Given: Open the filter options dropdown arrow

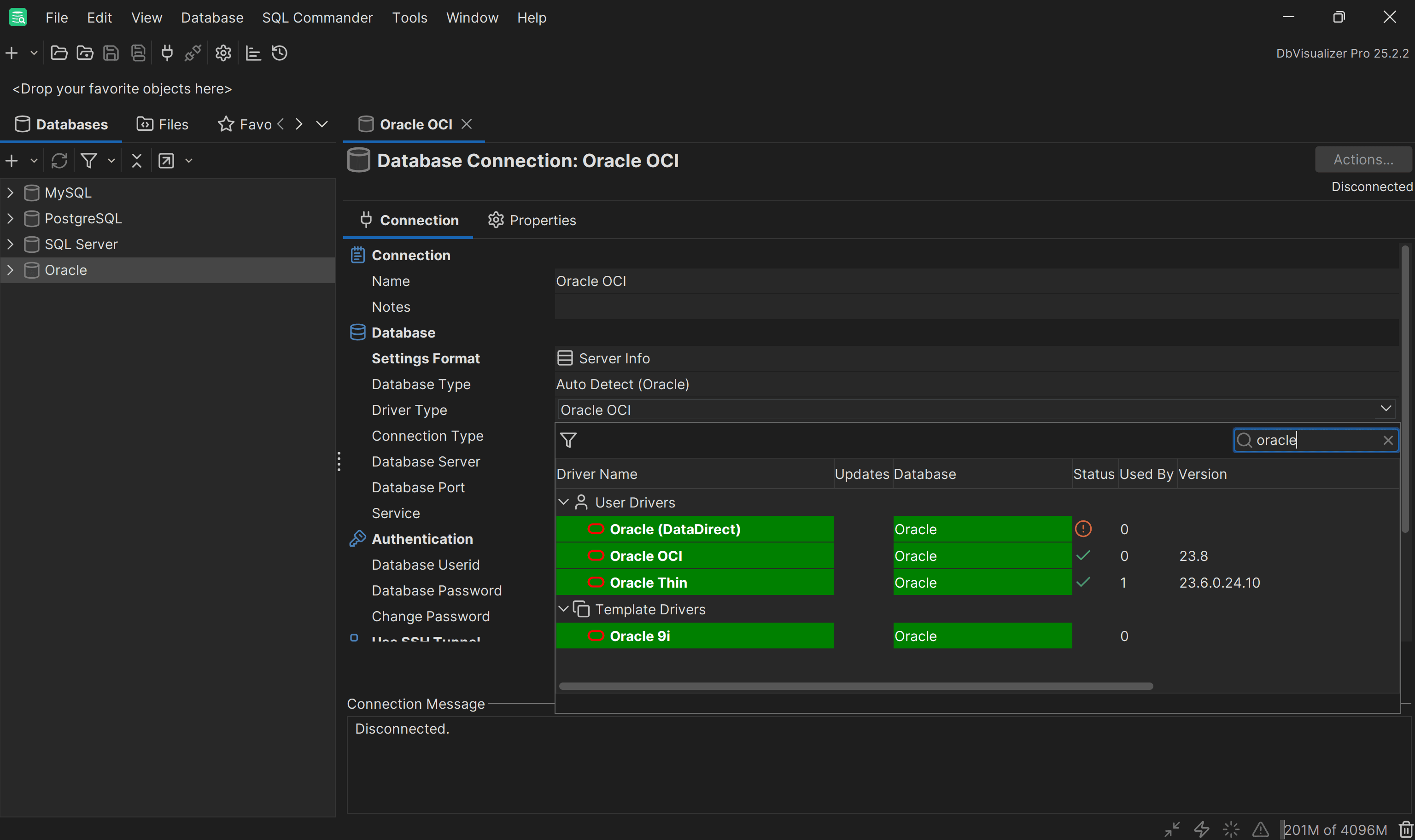Looking at the screenshot, I should click(111, 161).
